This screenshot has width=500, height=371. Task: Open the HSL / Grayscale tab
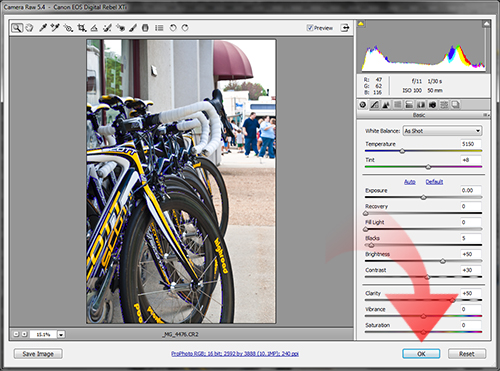(398, 105)
